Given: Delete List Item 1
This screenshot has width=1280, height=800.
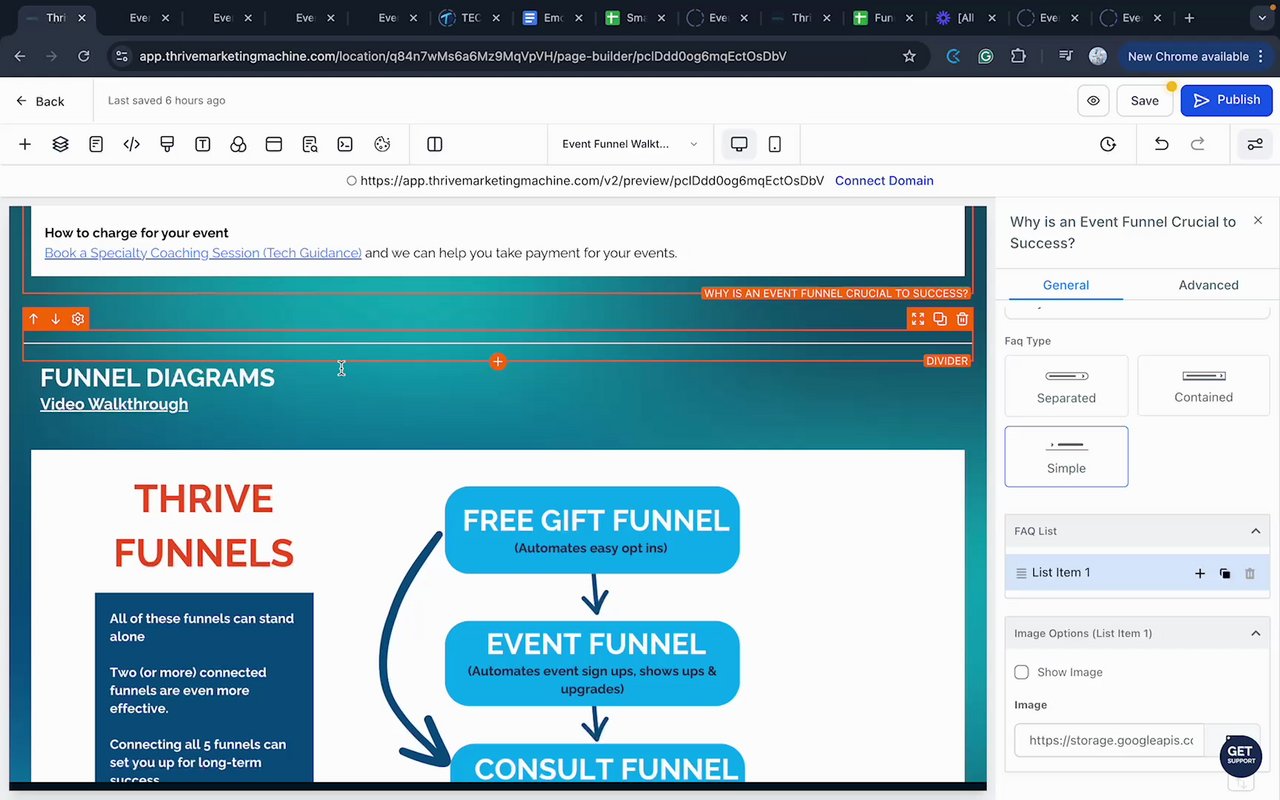Looking at the screenshot, I should [x=1250, y=573].
